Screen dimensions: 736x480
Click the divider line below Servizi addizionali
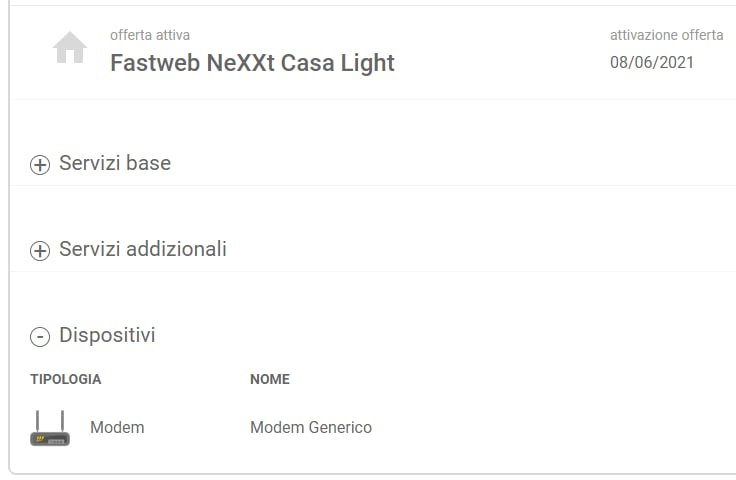coord(372,272)
